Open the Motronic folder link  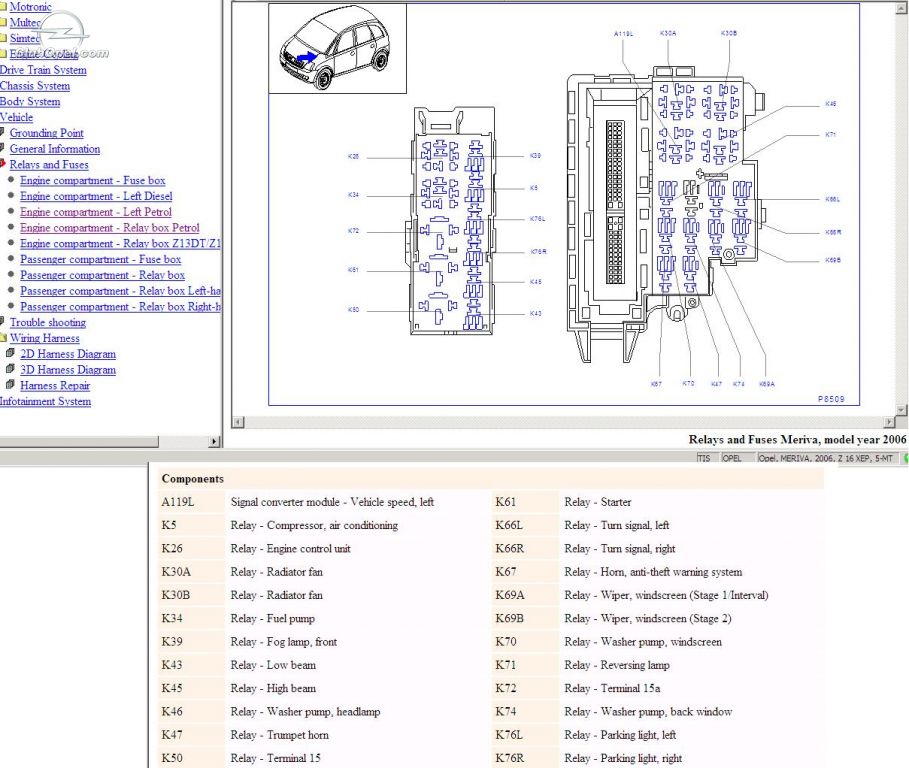tap(30, 7)
